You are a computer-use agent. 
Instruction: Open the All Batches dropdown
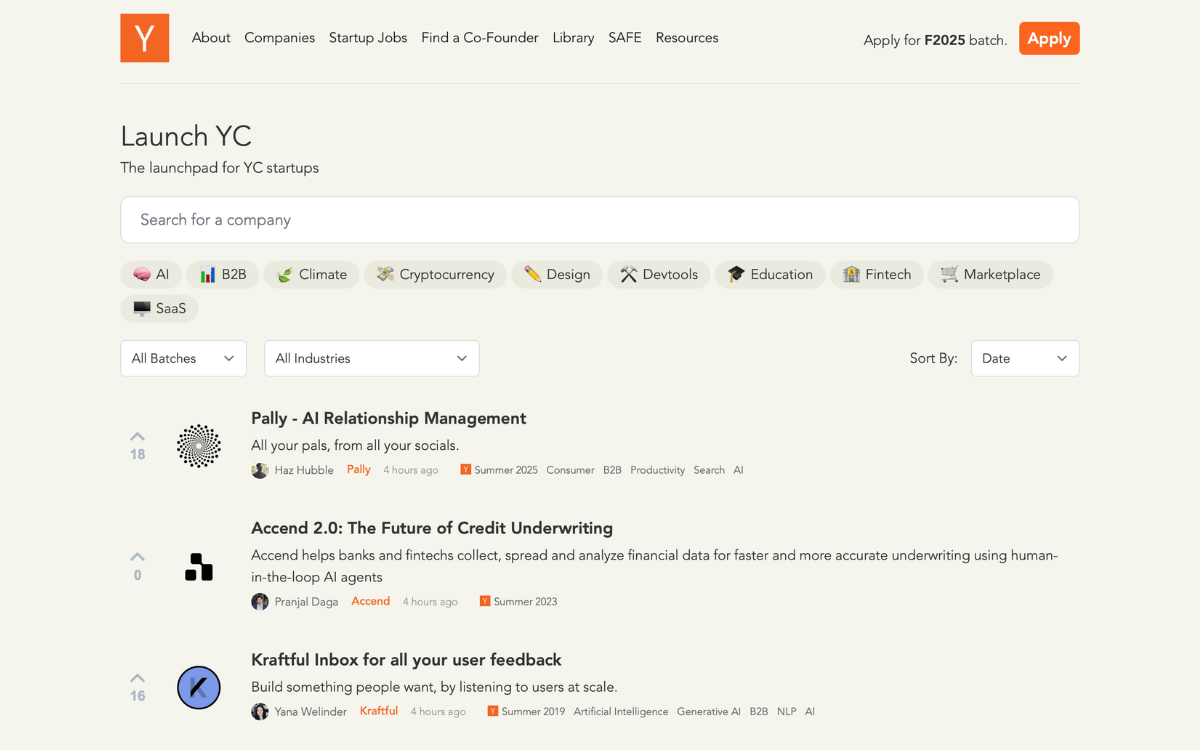[183, 359]
